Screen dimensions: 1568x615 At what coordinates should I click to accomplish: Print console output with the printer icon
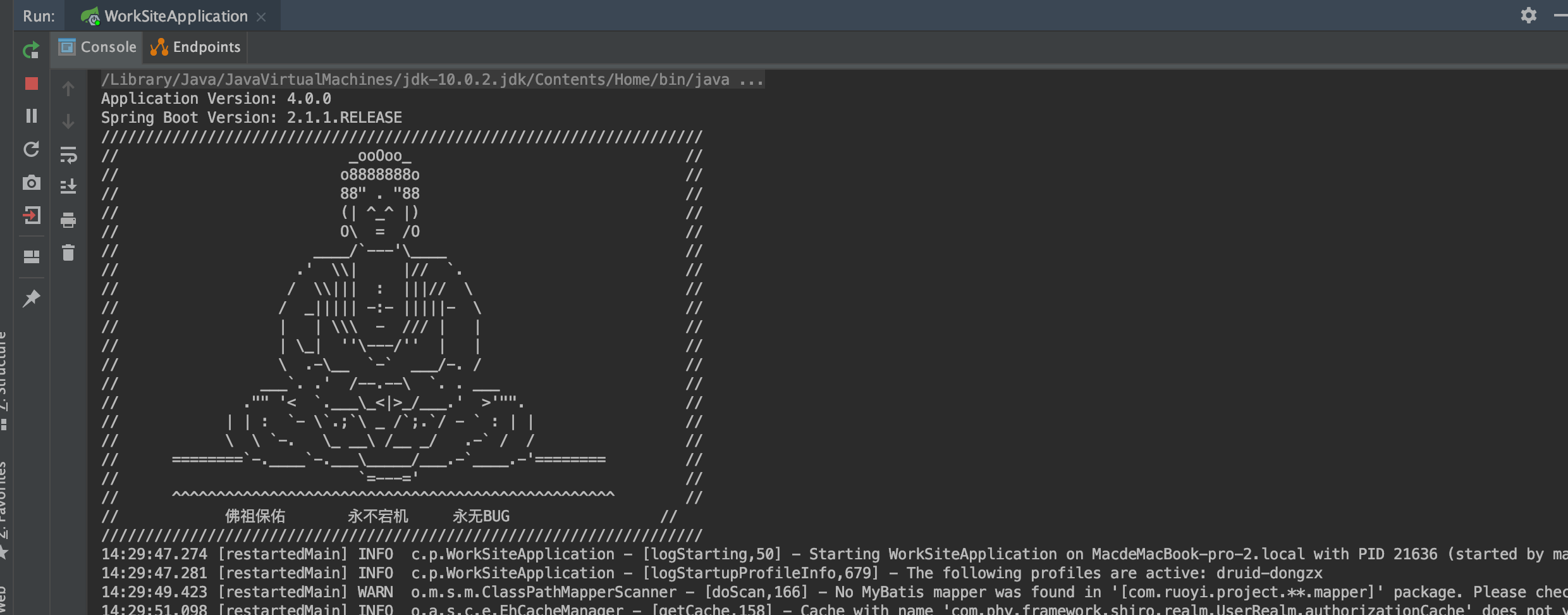68,220
